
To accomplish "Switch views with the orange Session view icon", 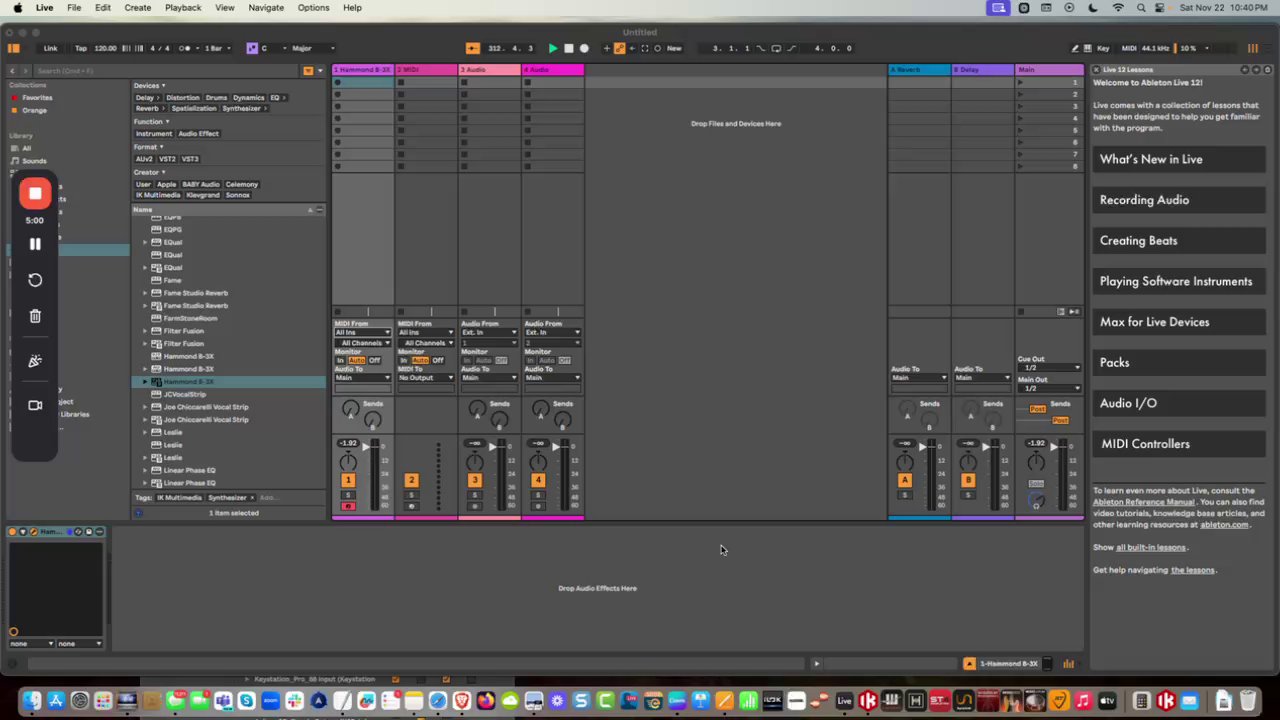I will pos(1252,48).
